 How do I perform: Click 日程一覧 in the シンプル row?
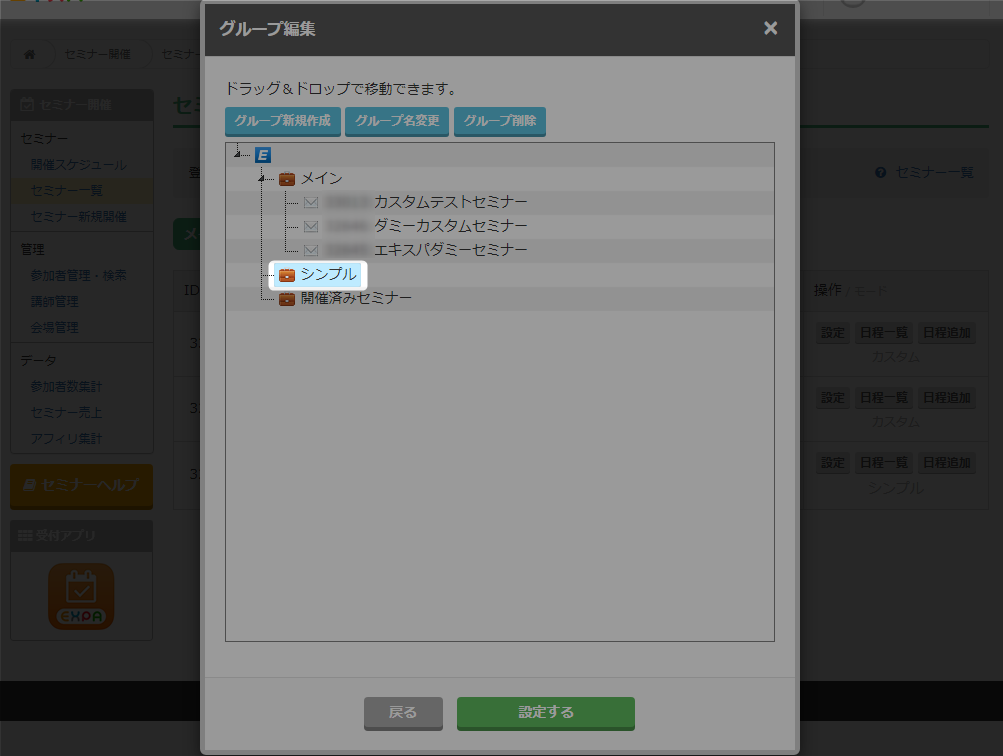[x=883, y=462]
